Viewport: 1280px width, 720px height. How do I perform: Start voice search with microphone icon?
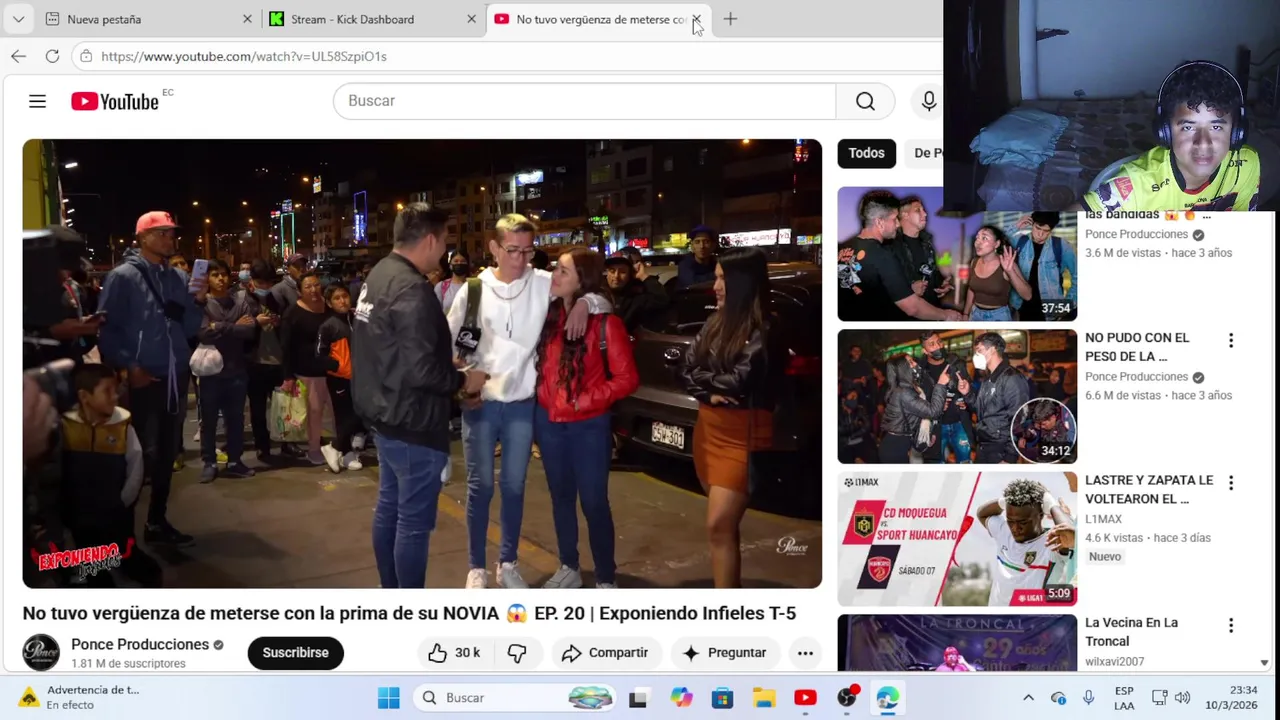coord(928,101)
